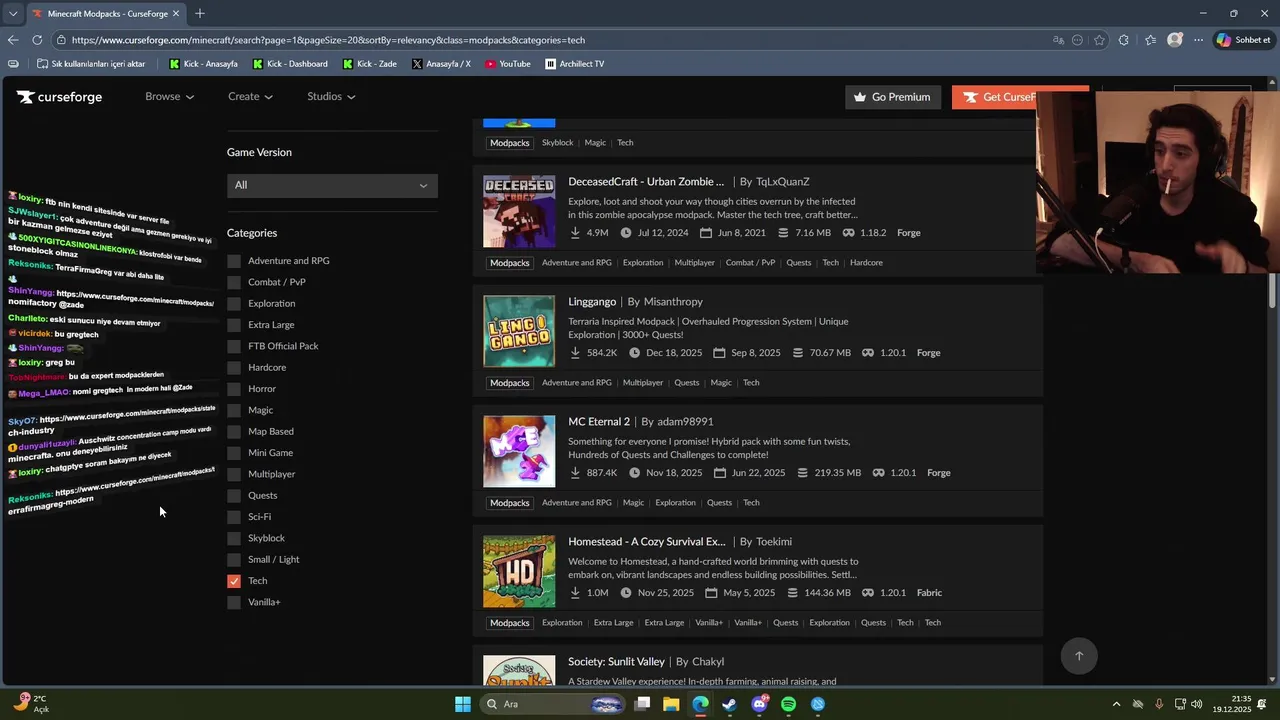The height and width of the screenshot is (720, 1280).
Task: Click the back-to-top arrow button
Action: click(1079, 656)
